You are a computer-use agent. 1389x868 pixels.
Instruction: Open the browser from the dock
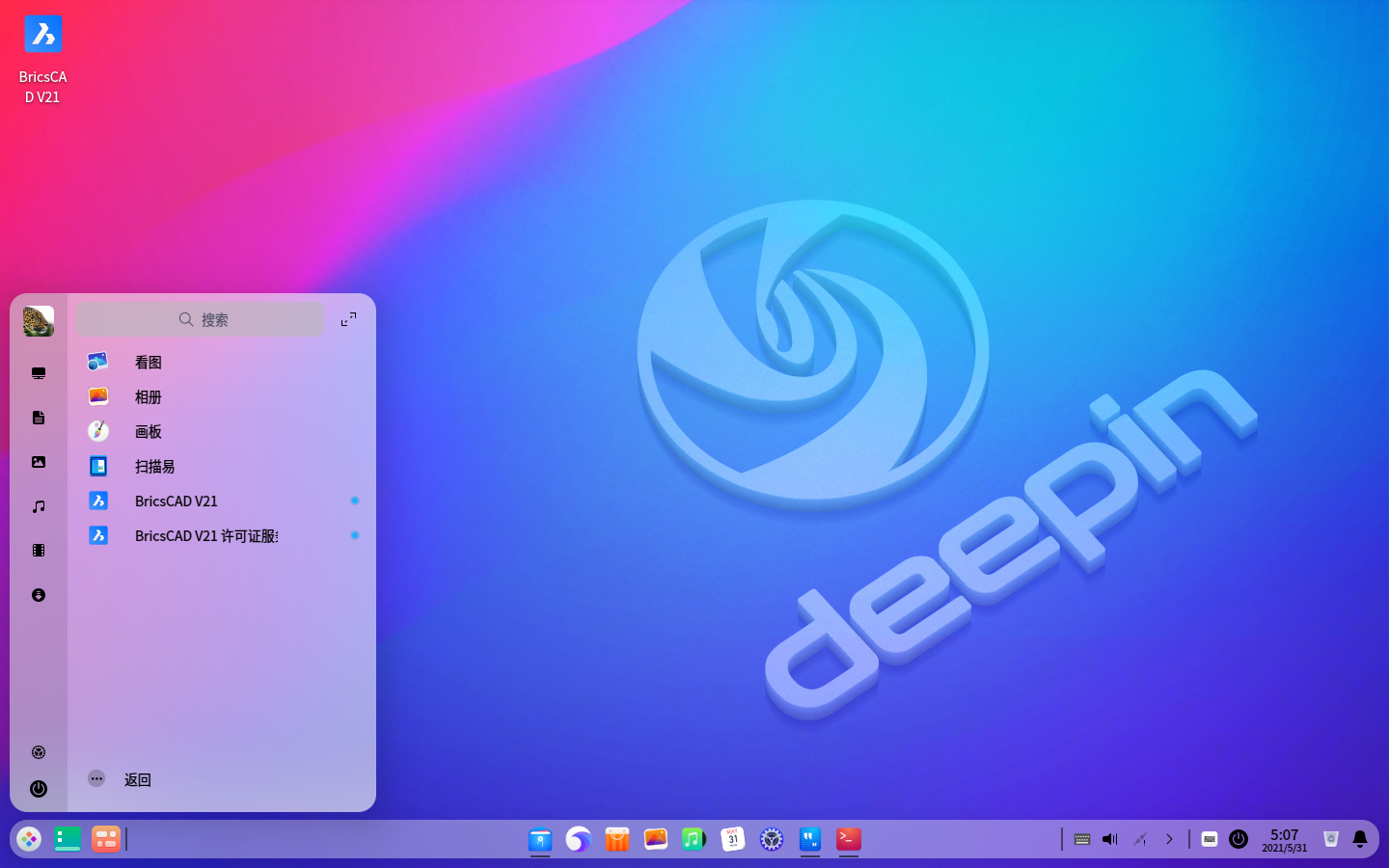(579, 839)
